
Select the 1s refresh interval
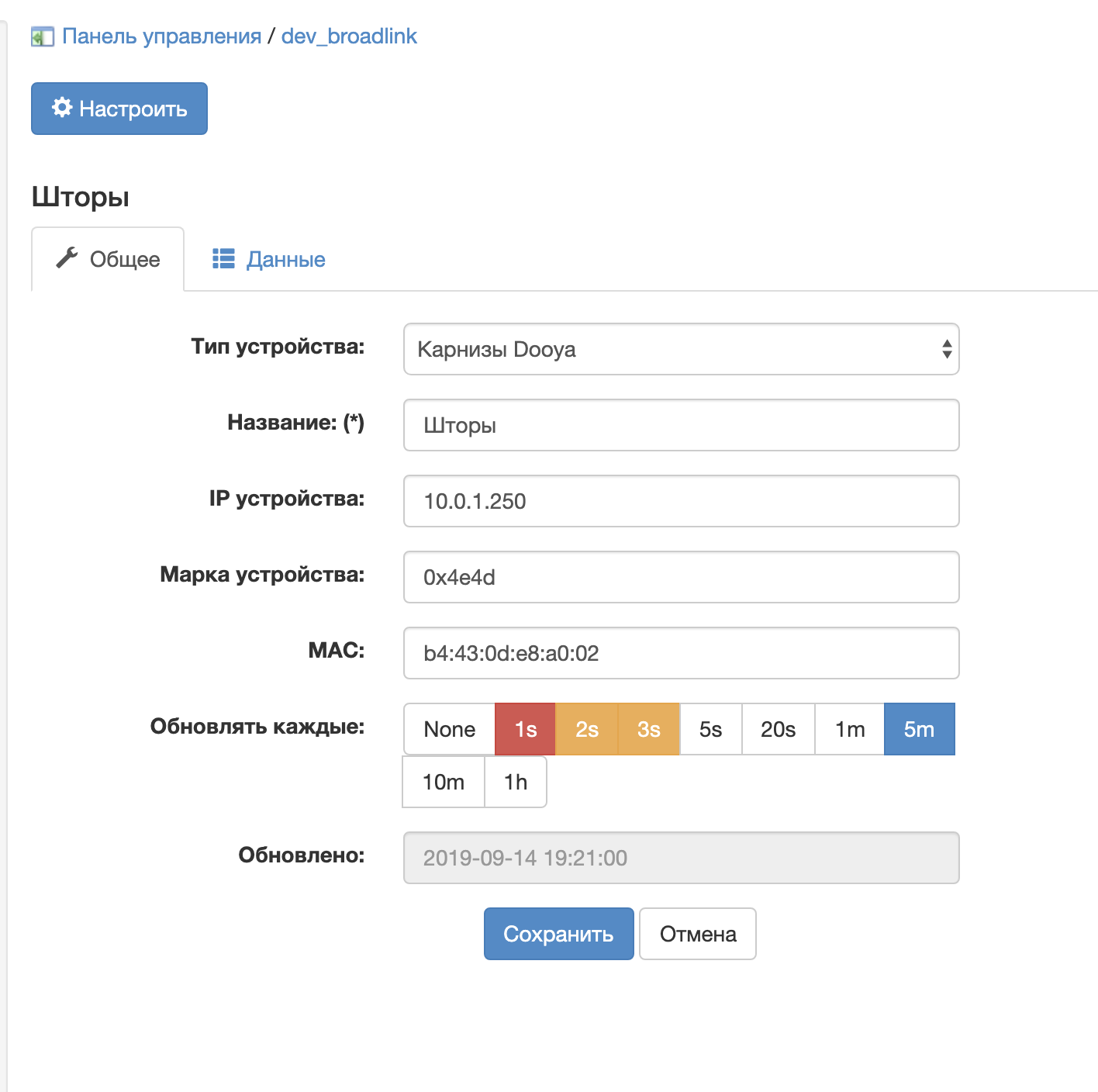click(524, 729)
